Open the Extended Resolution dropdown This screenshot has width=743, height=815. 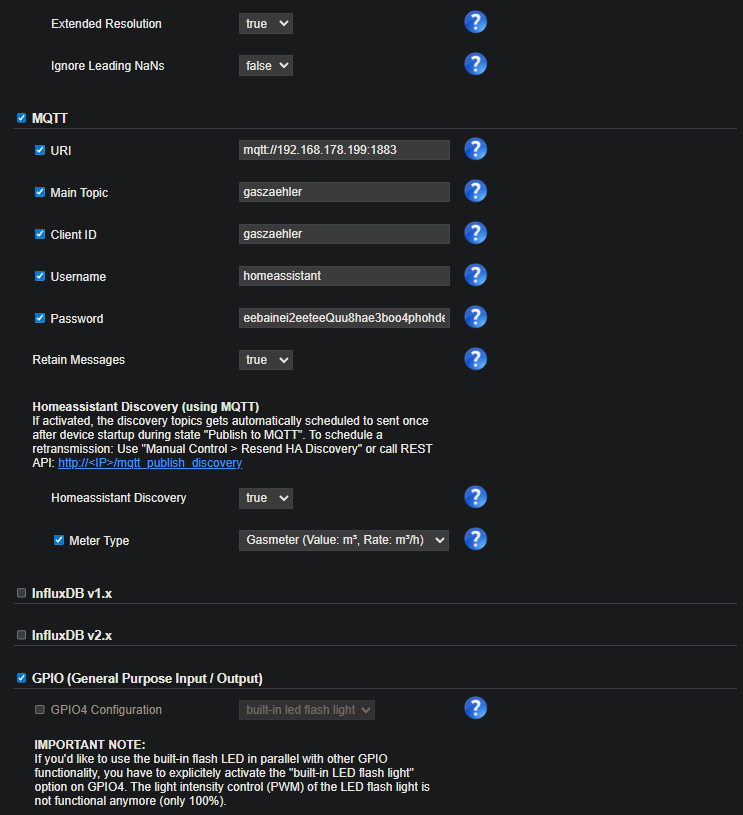tap(265, 23)
